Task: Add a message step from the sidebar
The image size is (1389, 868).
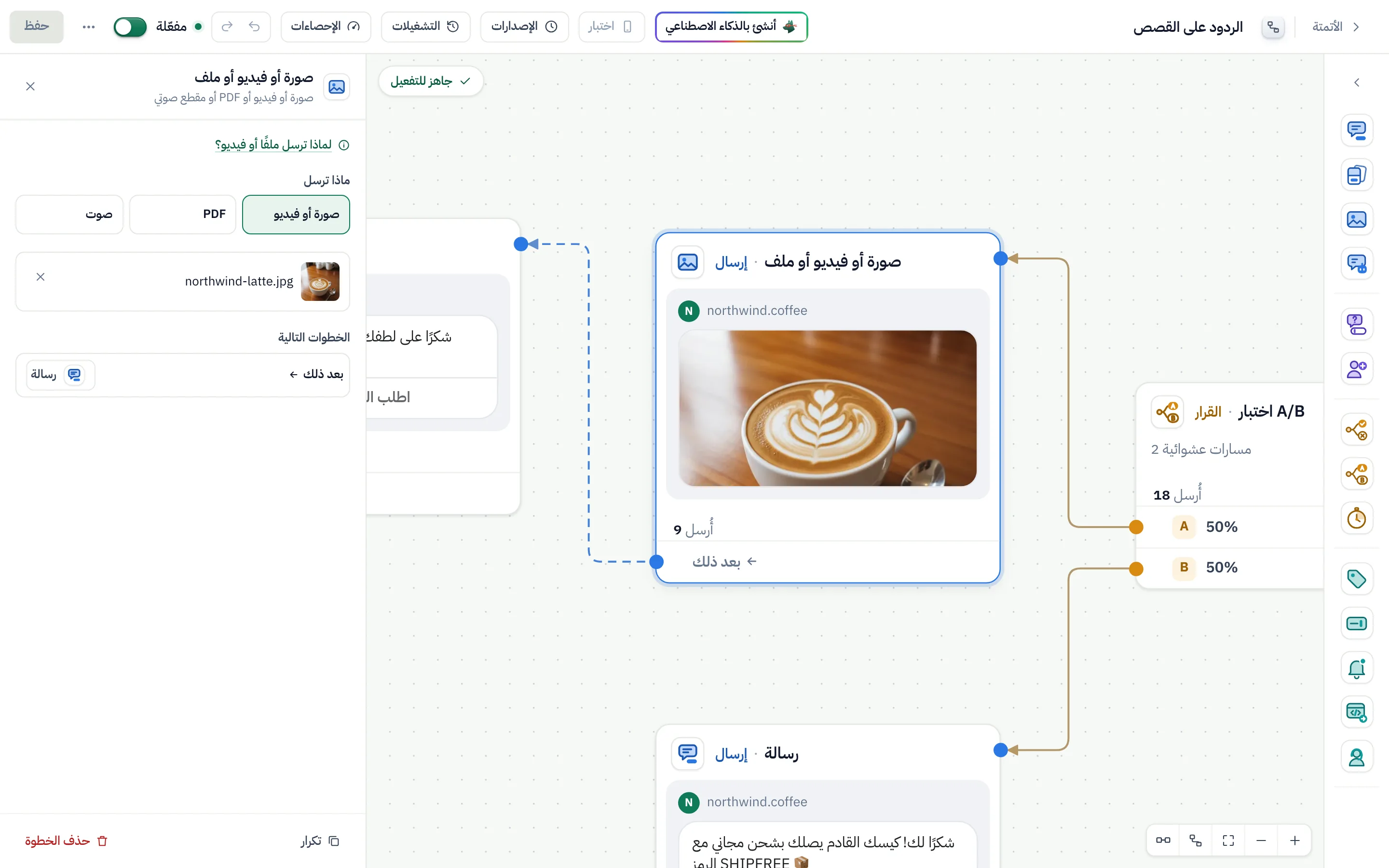Action: click(1356, 130)
